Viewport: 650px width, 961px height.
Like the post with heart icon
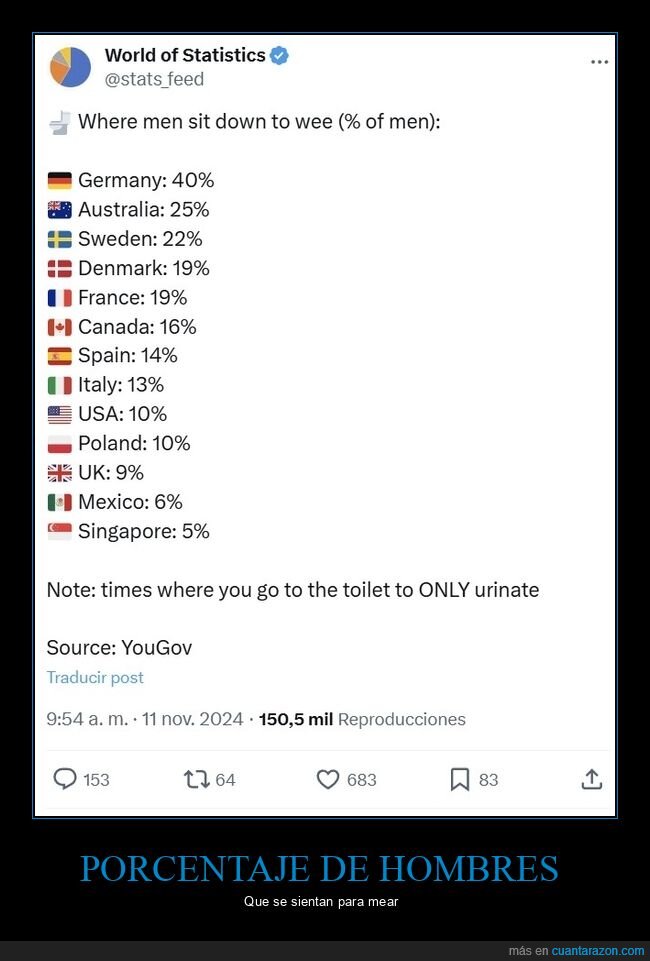(x=328, y=779)
